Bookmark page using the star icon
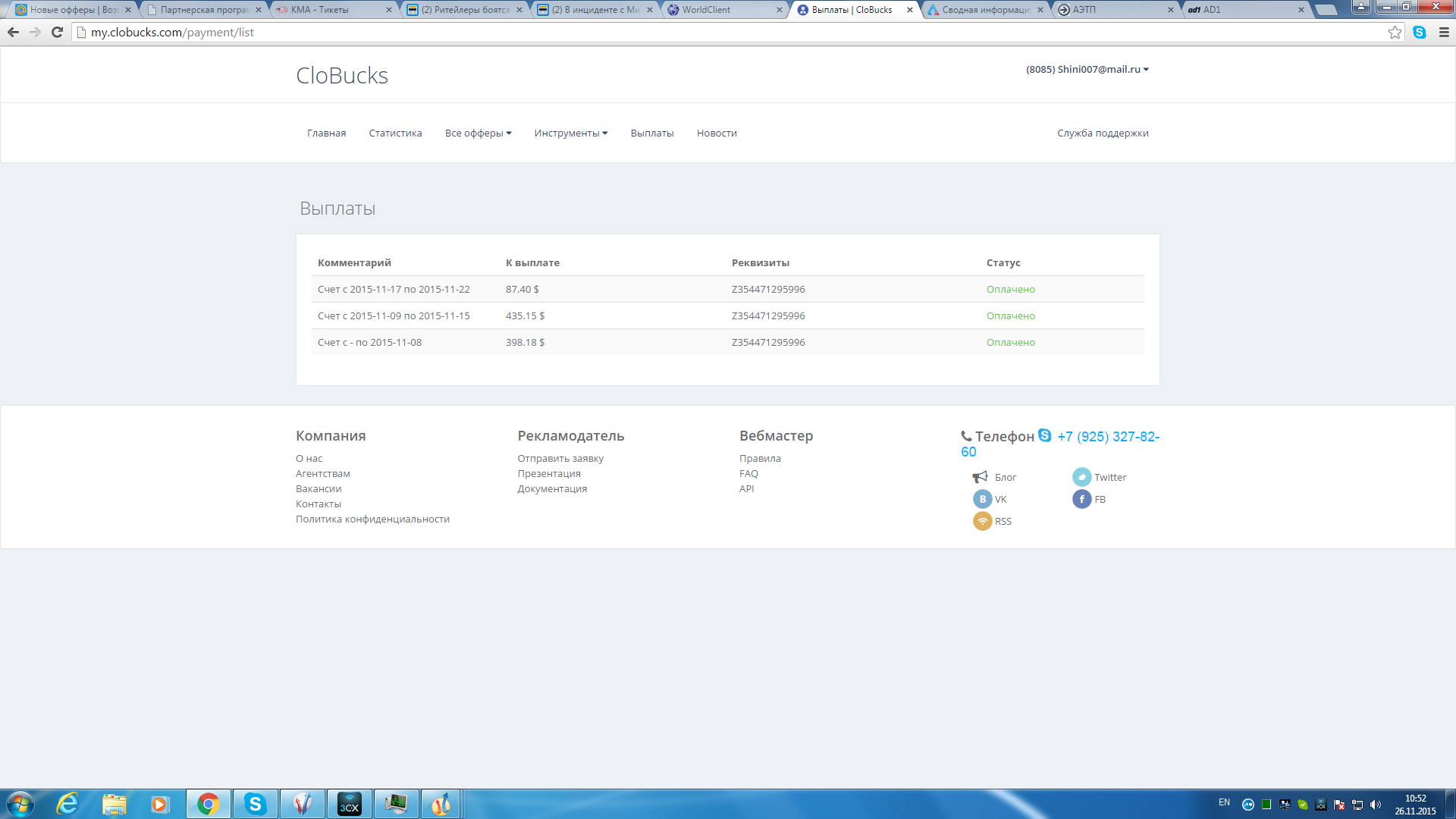Image resolution: width=1456 pixels, height=819 pixels. tap(1395, 33)
